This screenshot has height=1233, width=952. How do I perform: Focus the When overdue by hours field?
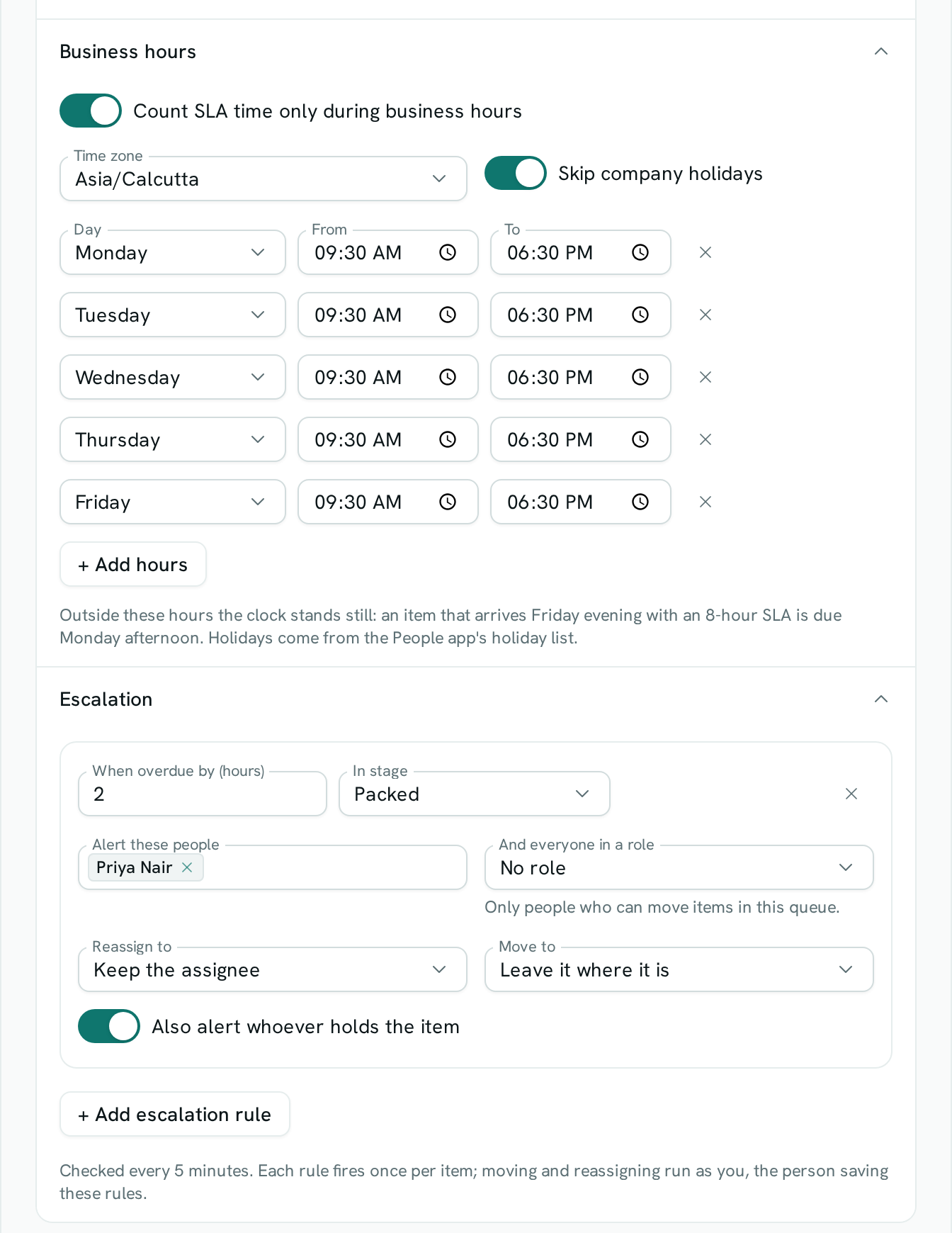pyautogui.click(x=203, y=794)
